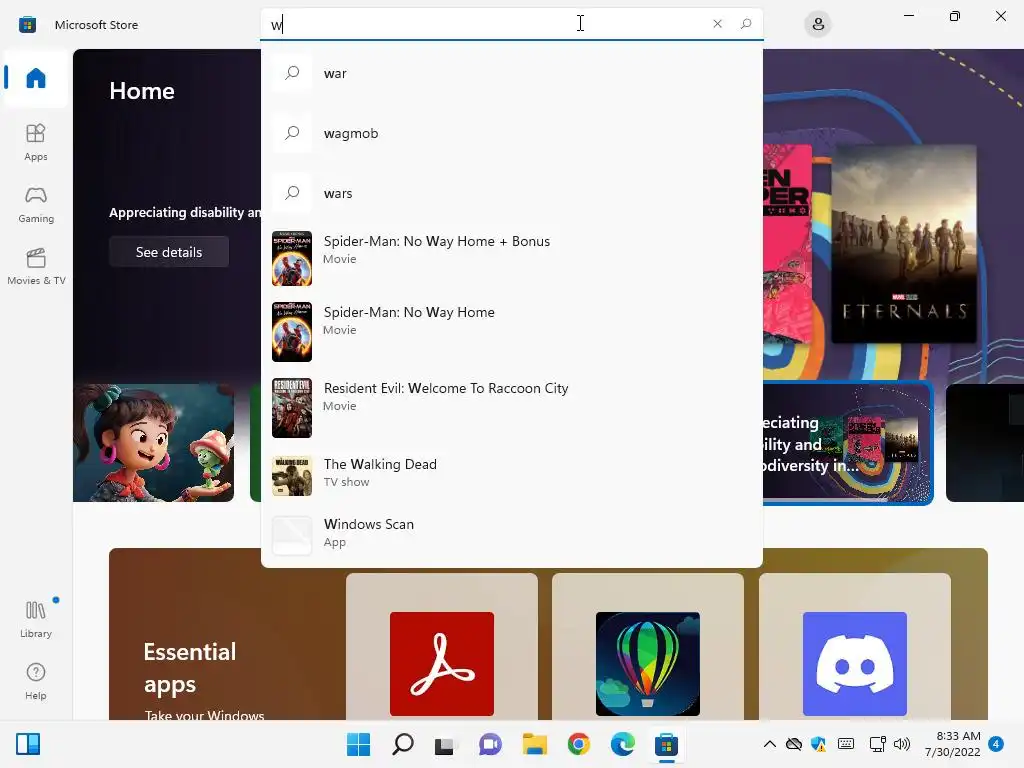The image size is (1024, 768).
Task: Click the Essential apps heading
Action: point(190,667)
